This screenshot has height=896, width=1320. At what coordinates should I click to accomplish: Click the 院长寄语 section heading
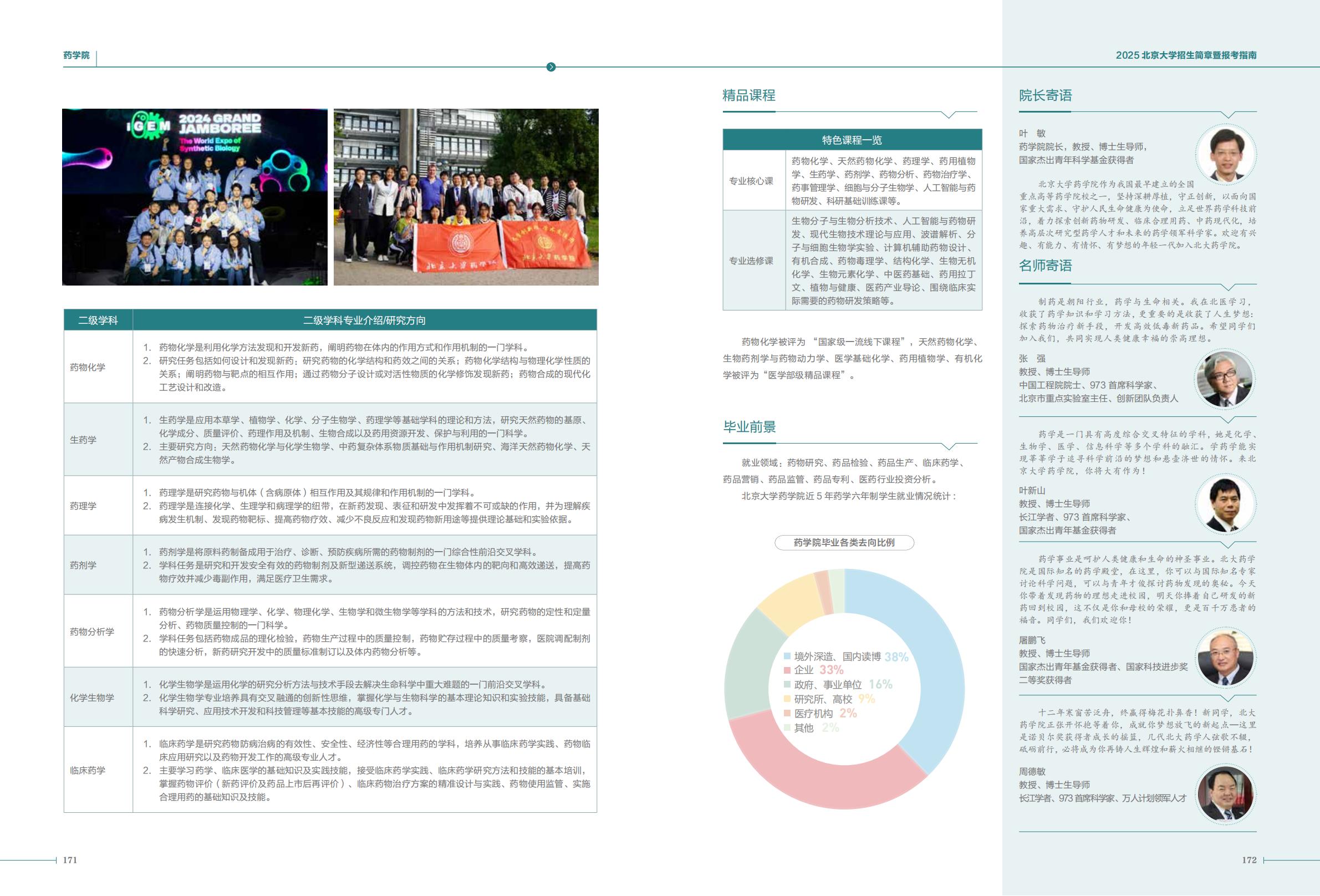[x=1045, y=95]
